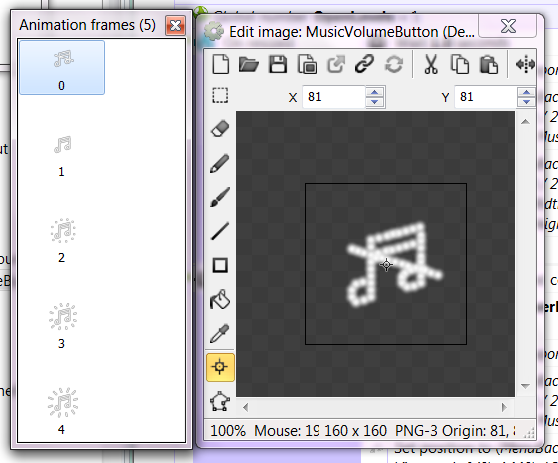Click canvas scroll left arrow

click(246, 407)
